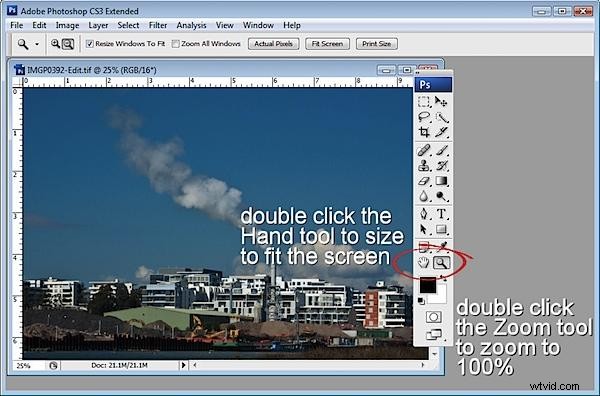Select the Crop tool
This screenshot has width=600, height=396.
coord(424,132)
